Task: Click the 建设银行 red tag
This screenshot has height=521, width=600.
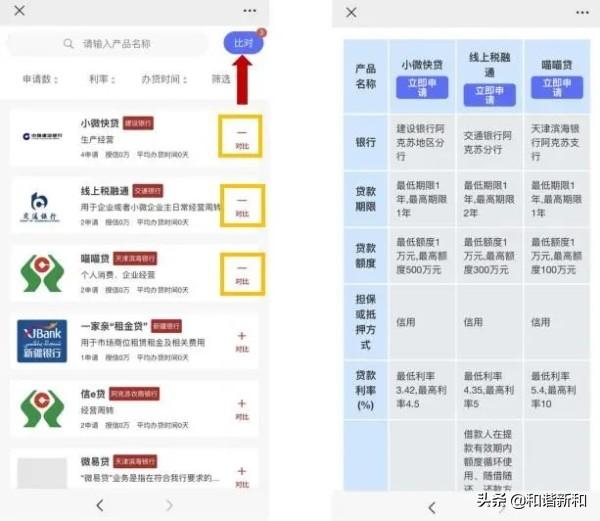Action: click(x=138, y=123)
